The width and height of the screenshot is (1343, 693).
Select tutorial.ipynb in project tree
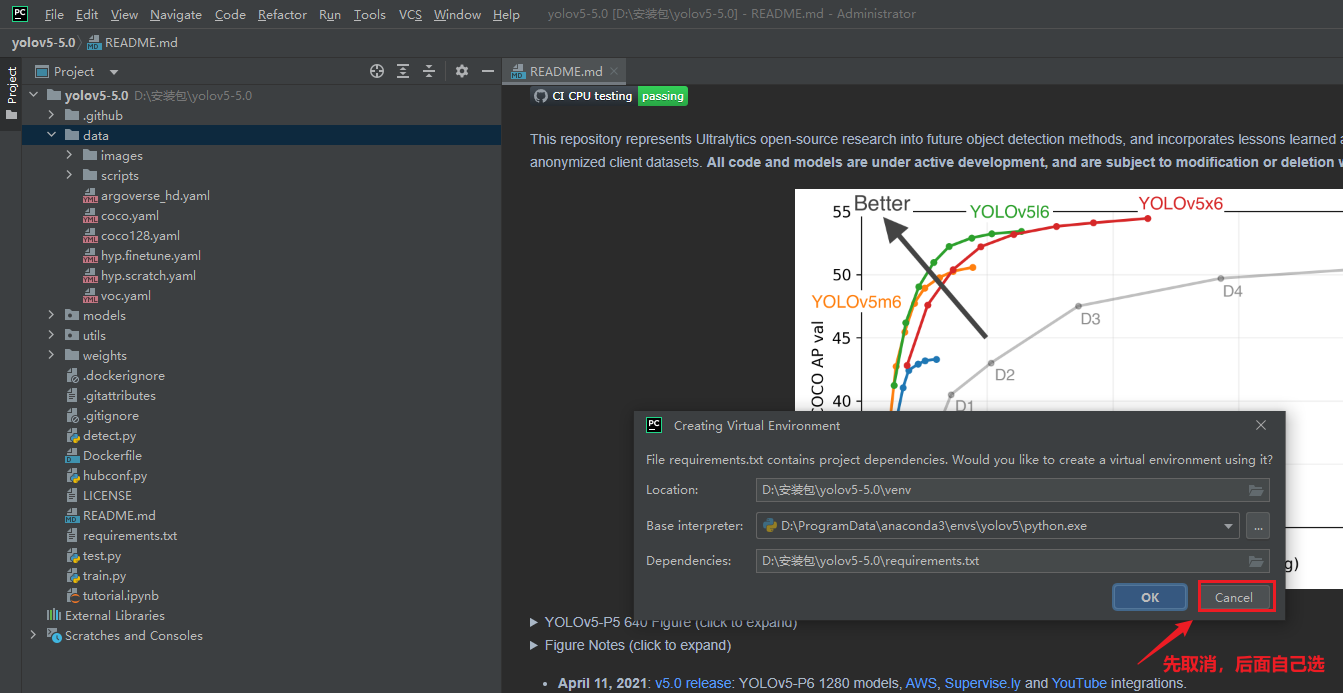coord(111,595)
